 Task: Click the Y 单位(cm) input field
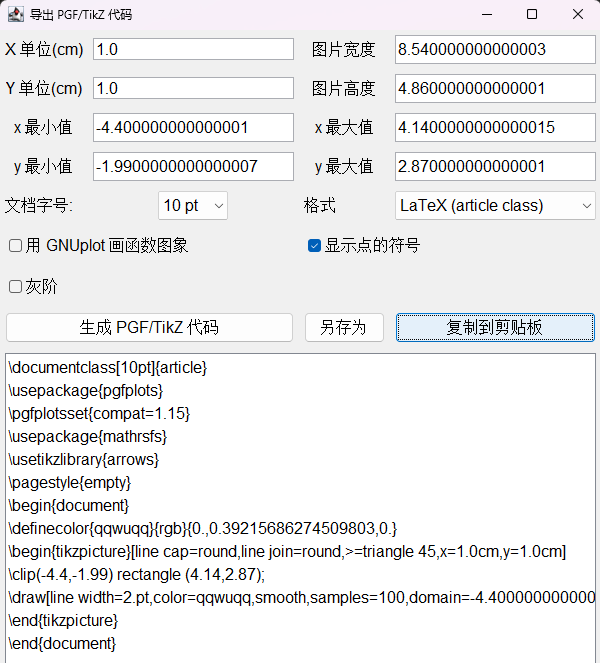(x=193, y=88)
